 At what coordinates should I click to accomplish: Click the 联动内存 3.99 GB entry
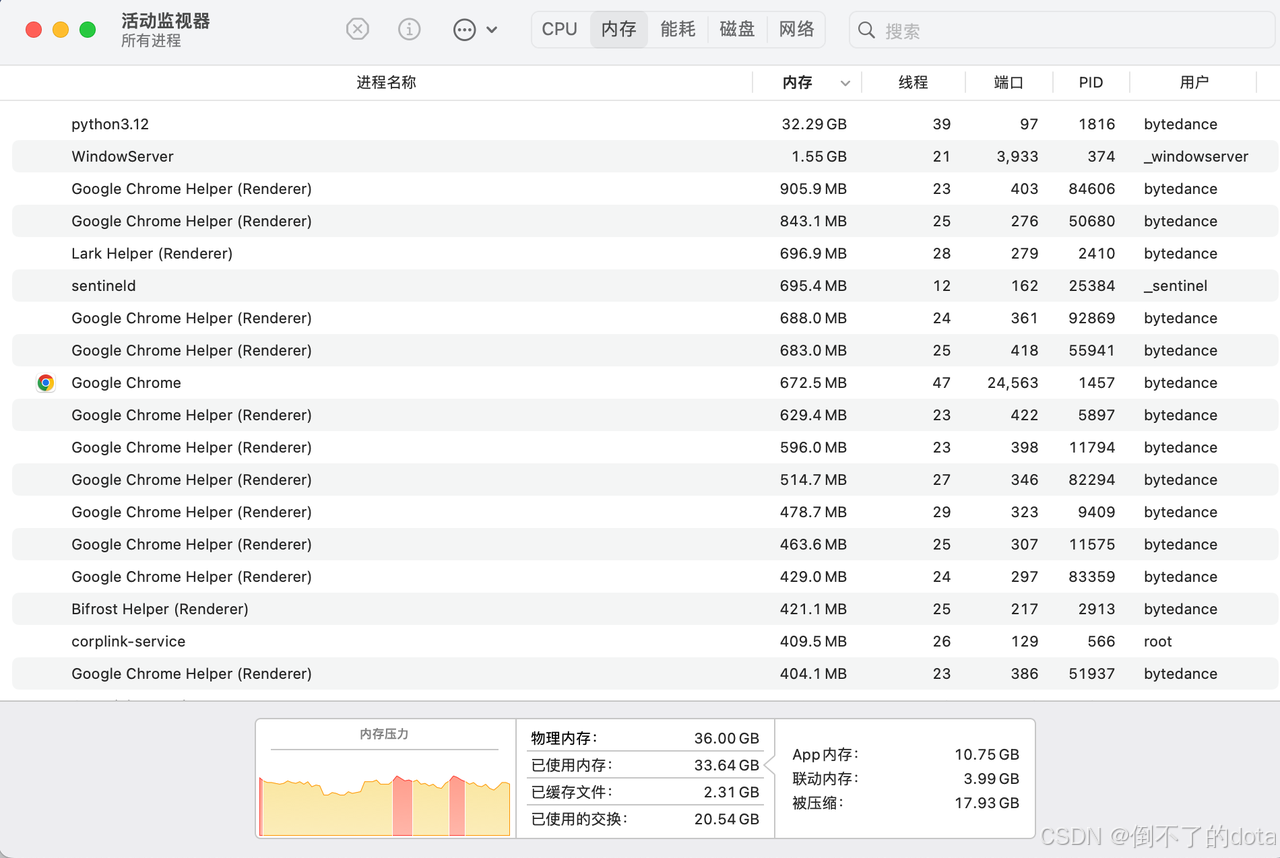coord(906,778)
